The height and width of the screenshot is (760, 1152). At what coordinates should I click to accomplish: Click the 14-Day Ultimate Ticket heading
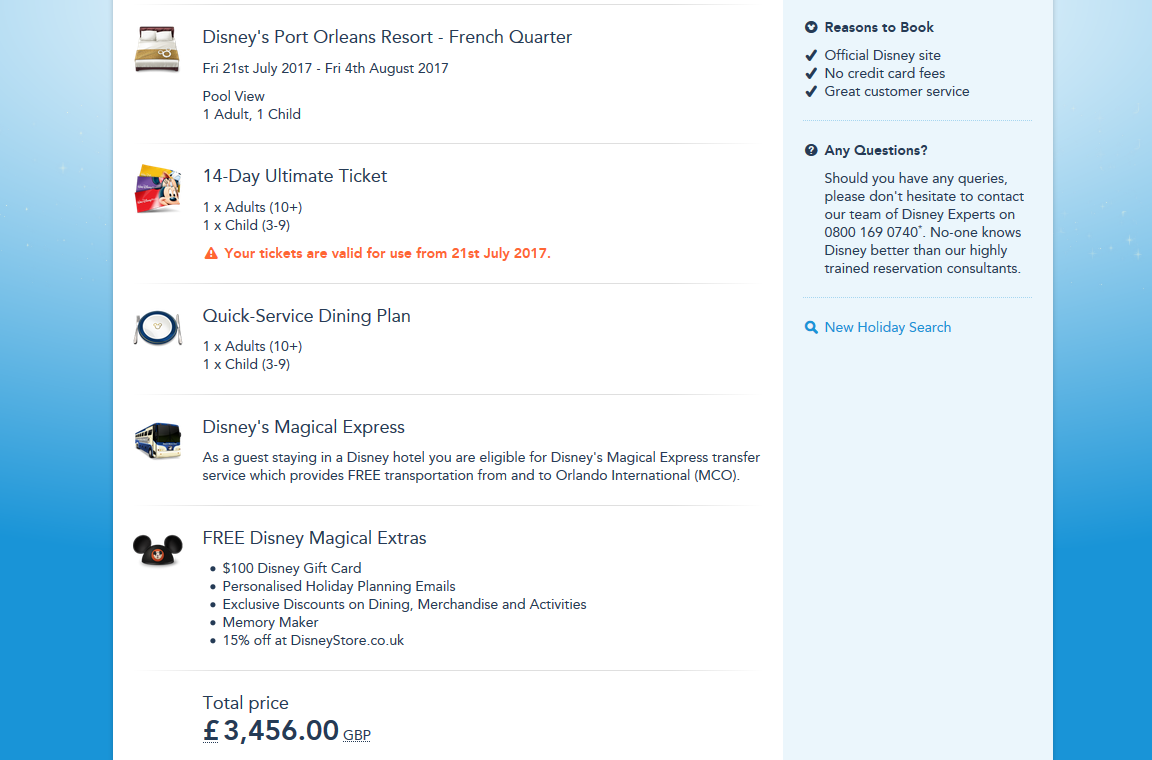coord(295,176)
